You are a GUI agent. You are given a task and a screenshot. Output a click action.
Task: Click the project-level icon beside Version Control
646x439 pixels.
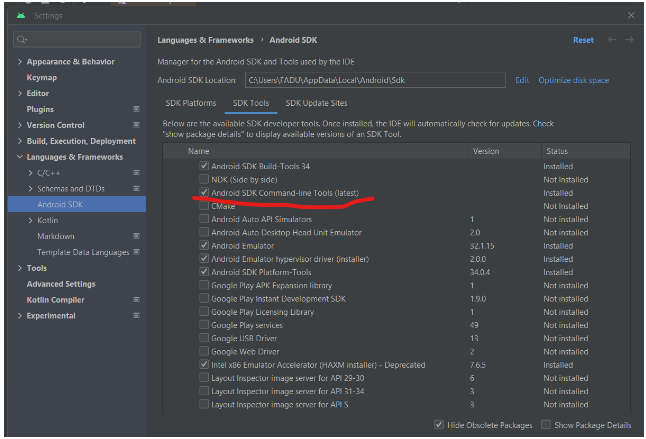click(x=136, y=125)
